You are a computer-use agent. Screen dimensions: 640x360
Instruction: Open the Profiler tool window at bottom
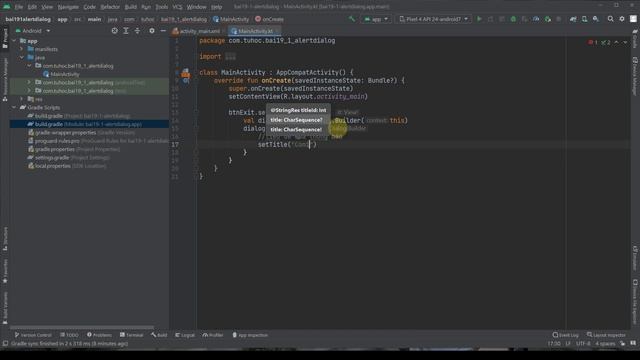click(213, 335)
